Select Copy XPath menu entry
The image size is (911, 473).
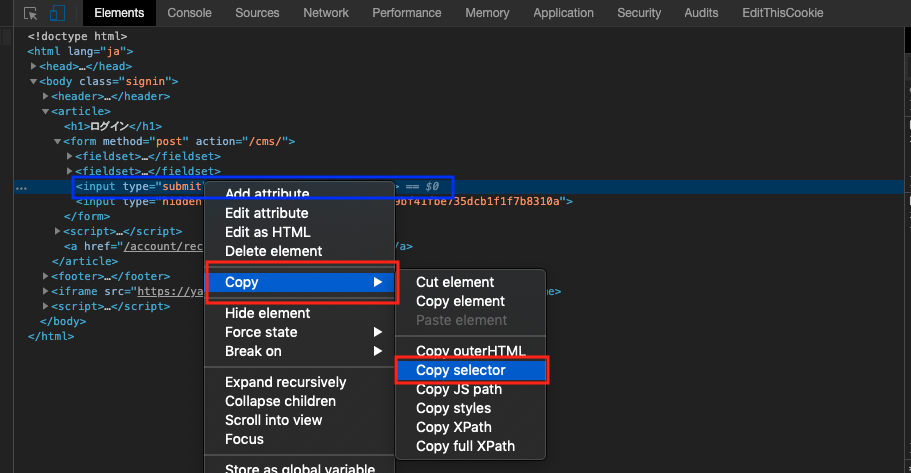[x=454, y=427]
